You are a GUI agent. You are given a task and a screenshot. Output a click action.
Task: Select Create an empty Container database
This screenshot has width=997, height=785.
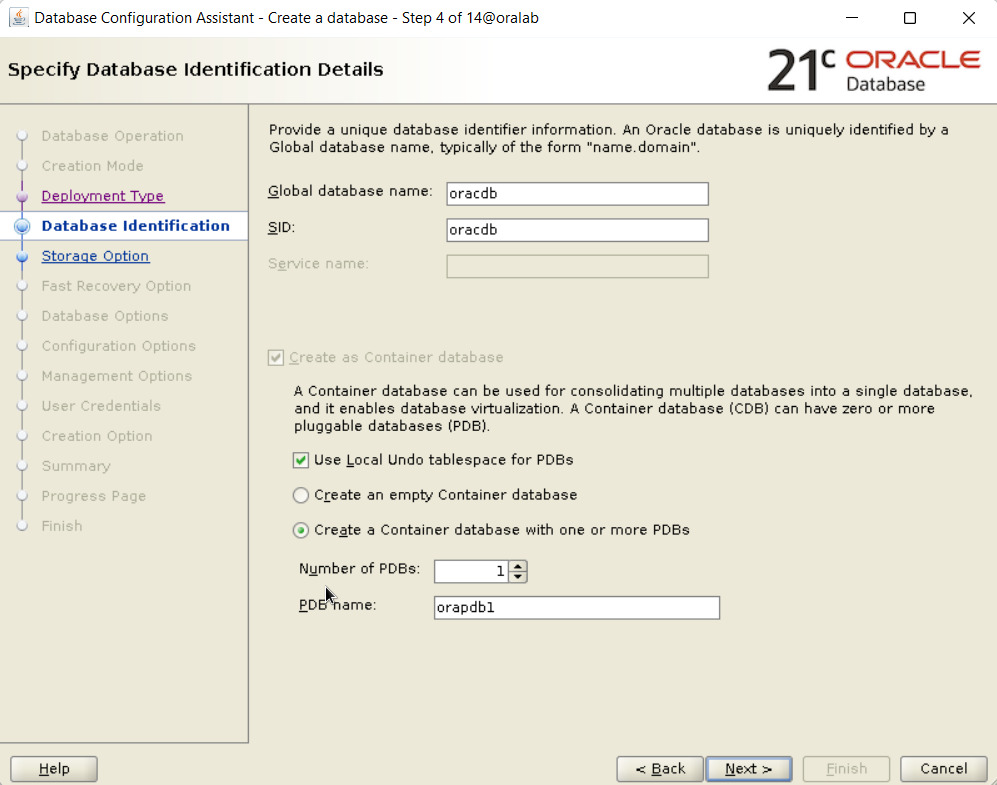tap(301, 495)
